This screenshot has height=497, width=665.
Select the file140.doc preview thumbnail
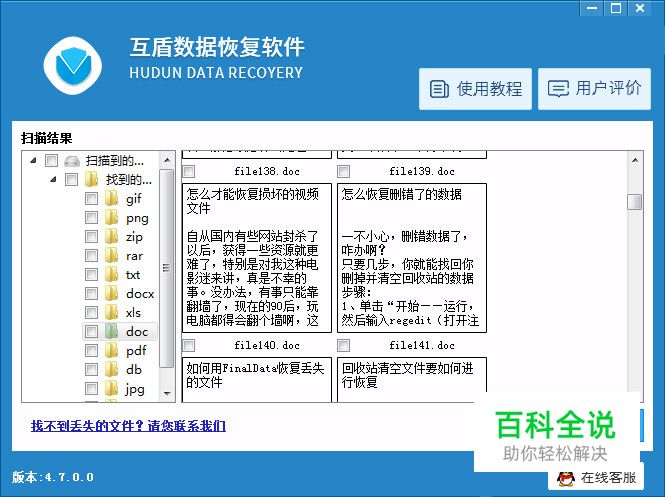pos(257,379)
